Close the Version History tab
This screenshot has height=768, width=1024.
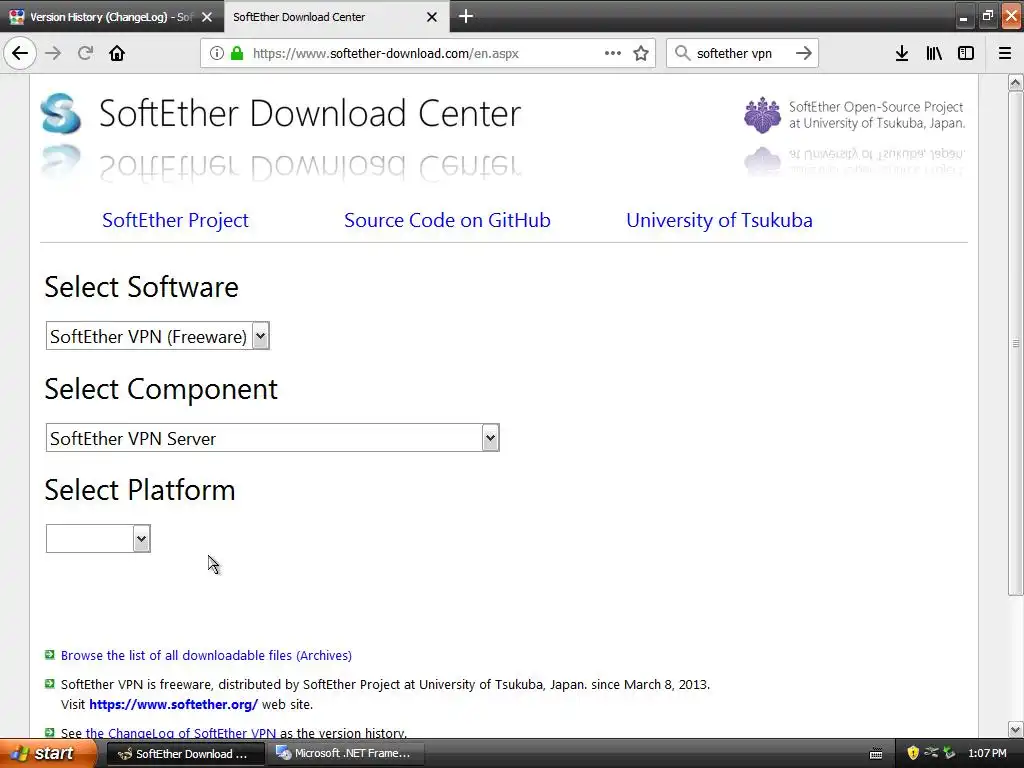(207, 17)
